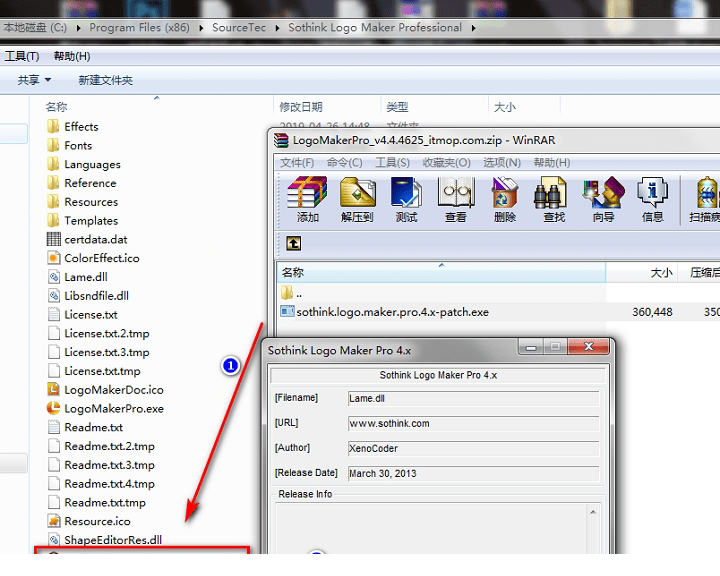720x576 pixels.
Task: Select the parent '..' folder in WinRAR
Action: [292, 293]
